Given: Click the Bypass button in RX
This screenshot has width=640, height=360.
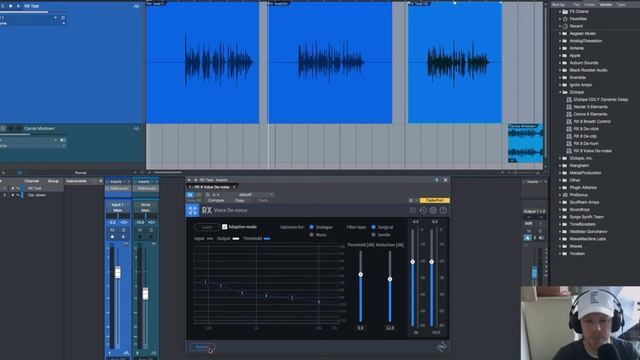Looking at the screenshot, I should click(202, 347).
